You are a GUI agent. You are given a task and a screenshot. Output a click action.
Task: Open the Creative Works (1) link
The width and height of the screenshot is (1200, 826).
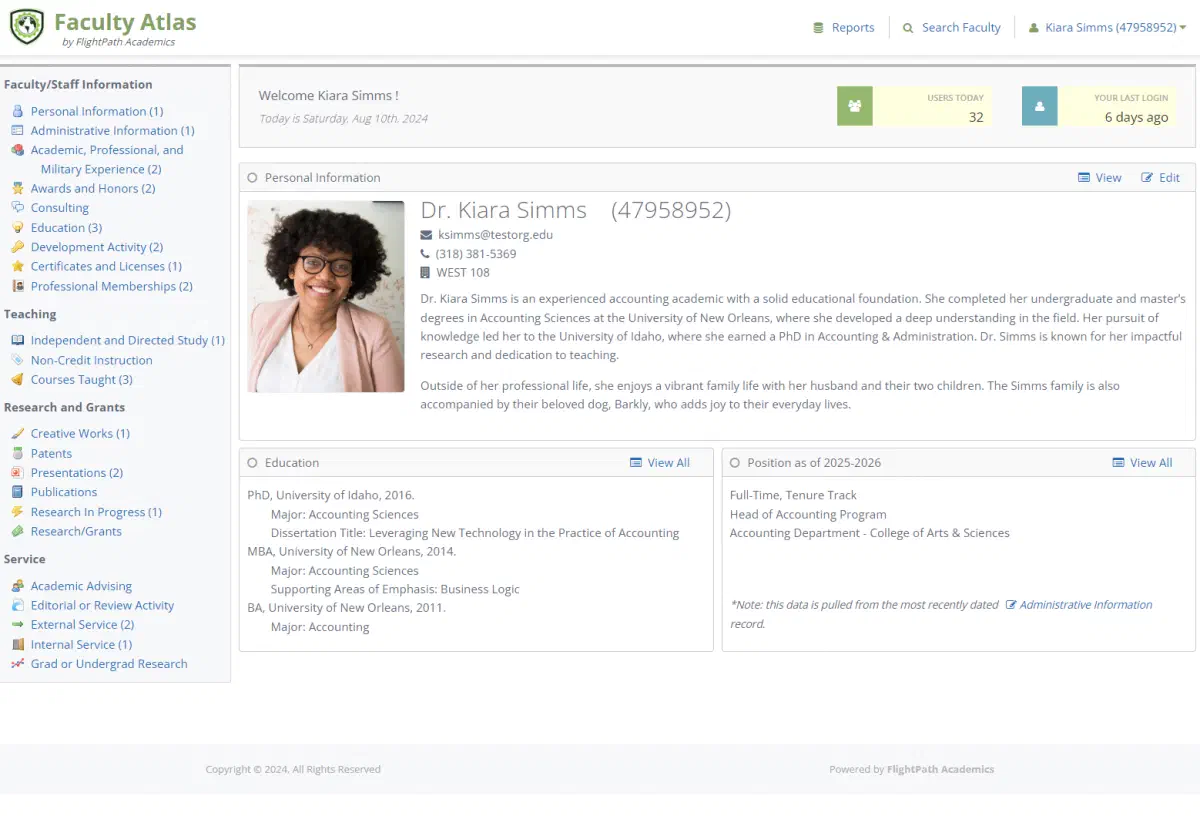80,433
